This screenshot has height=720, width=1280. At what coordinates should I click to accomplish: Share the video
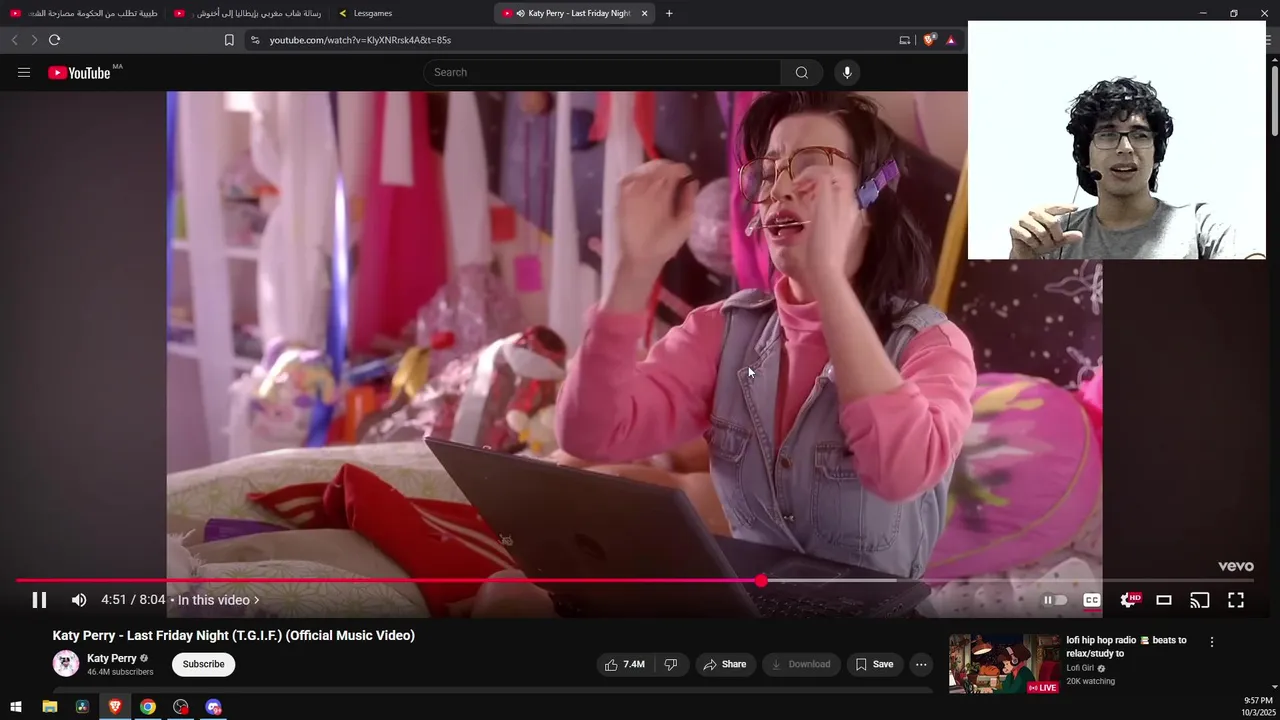tap(725, 664)
